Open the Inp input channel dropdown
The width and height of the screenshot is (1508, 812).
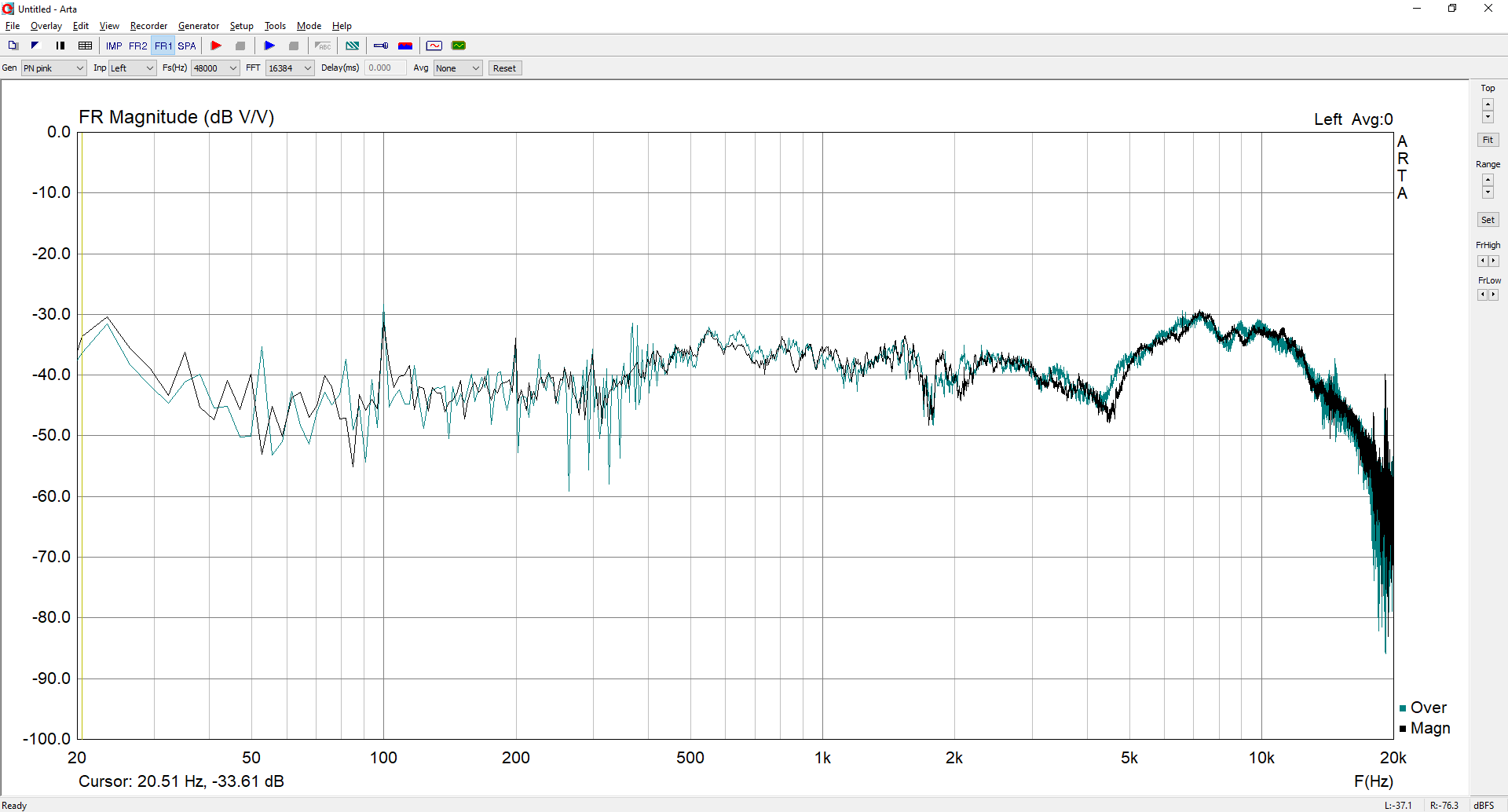coord(133,68)
